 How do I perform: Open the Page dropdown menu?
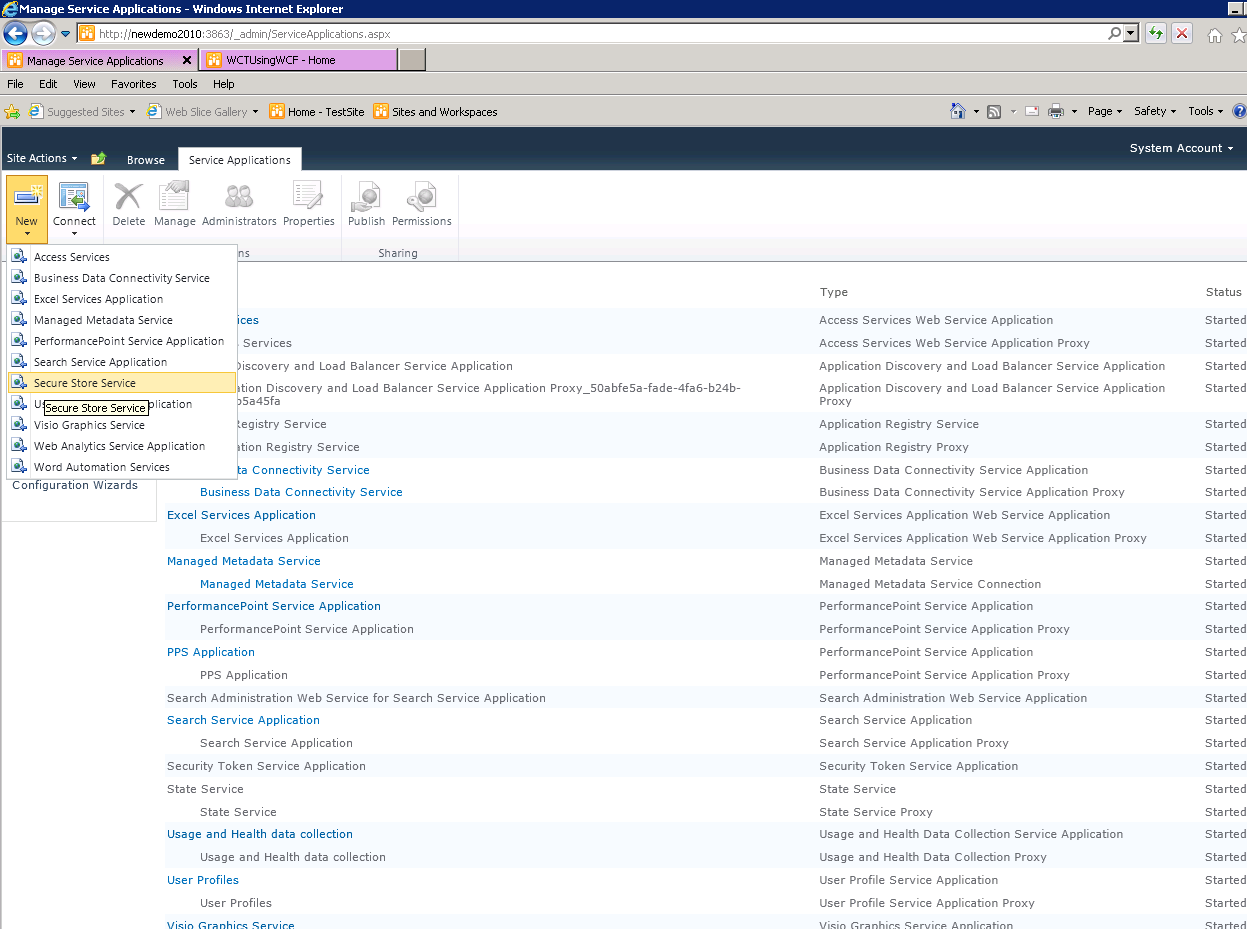pos(1105,111)
